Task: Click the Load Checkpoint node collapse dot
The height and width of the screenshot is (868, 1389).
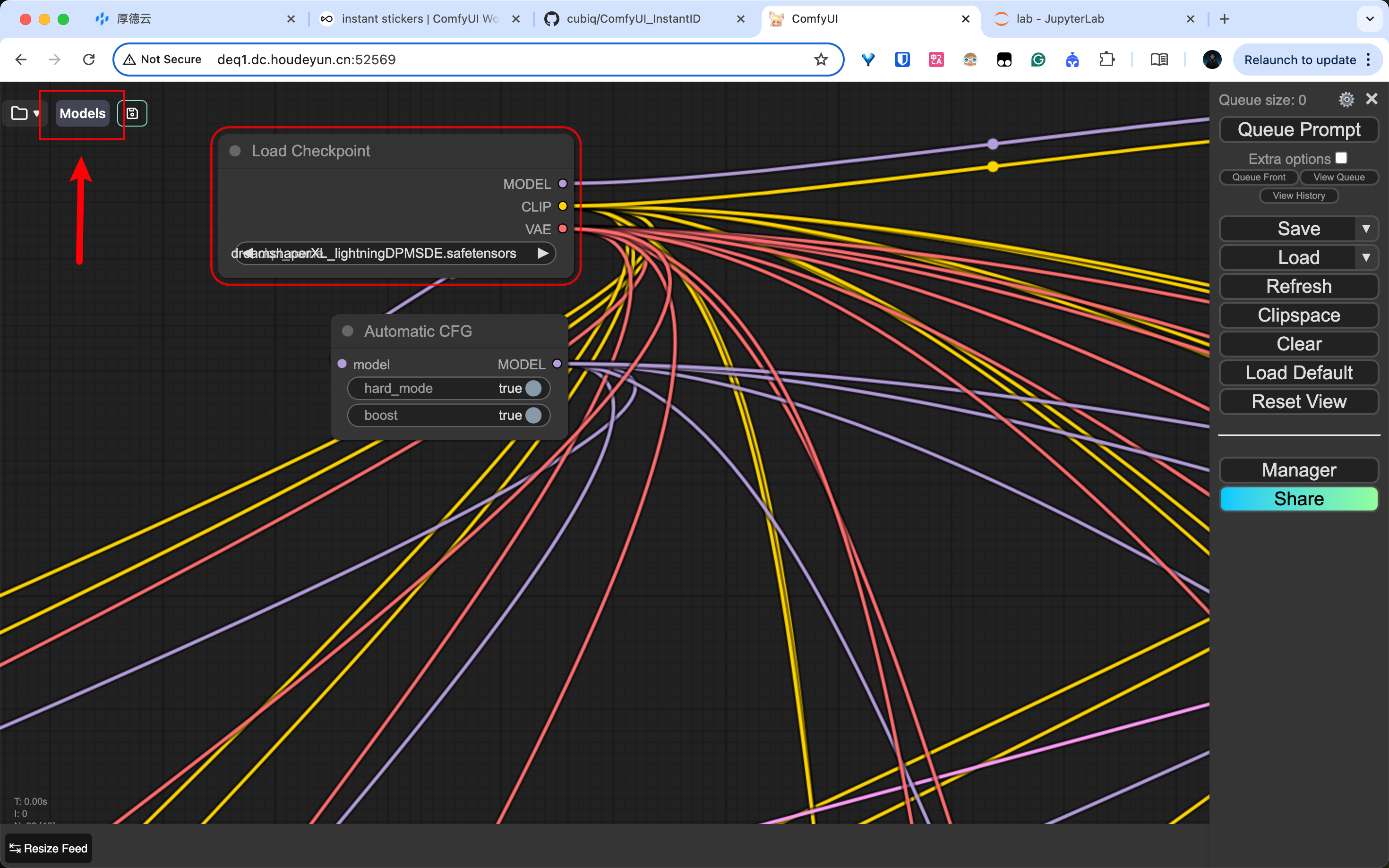Action: tap(235, 151)
